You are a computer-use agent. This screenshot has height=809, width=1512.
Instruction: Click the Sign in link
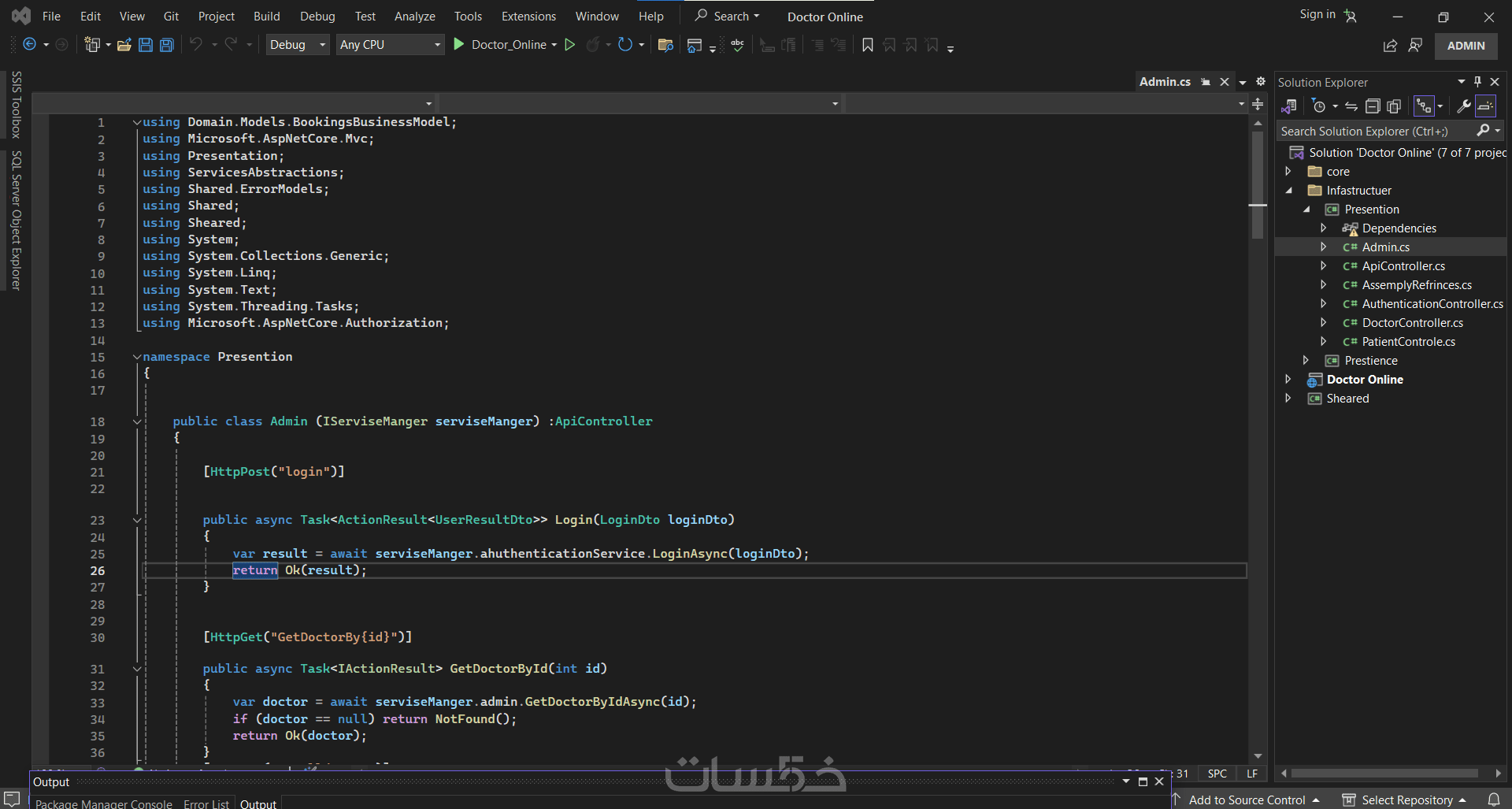click(x=1317, y=14)
